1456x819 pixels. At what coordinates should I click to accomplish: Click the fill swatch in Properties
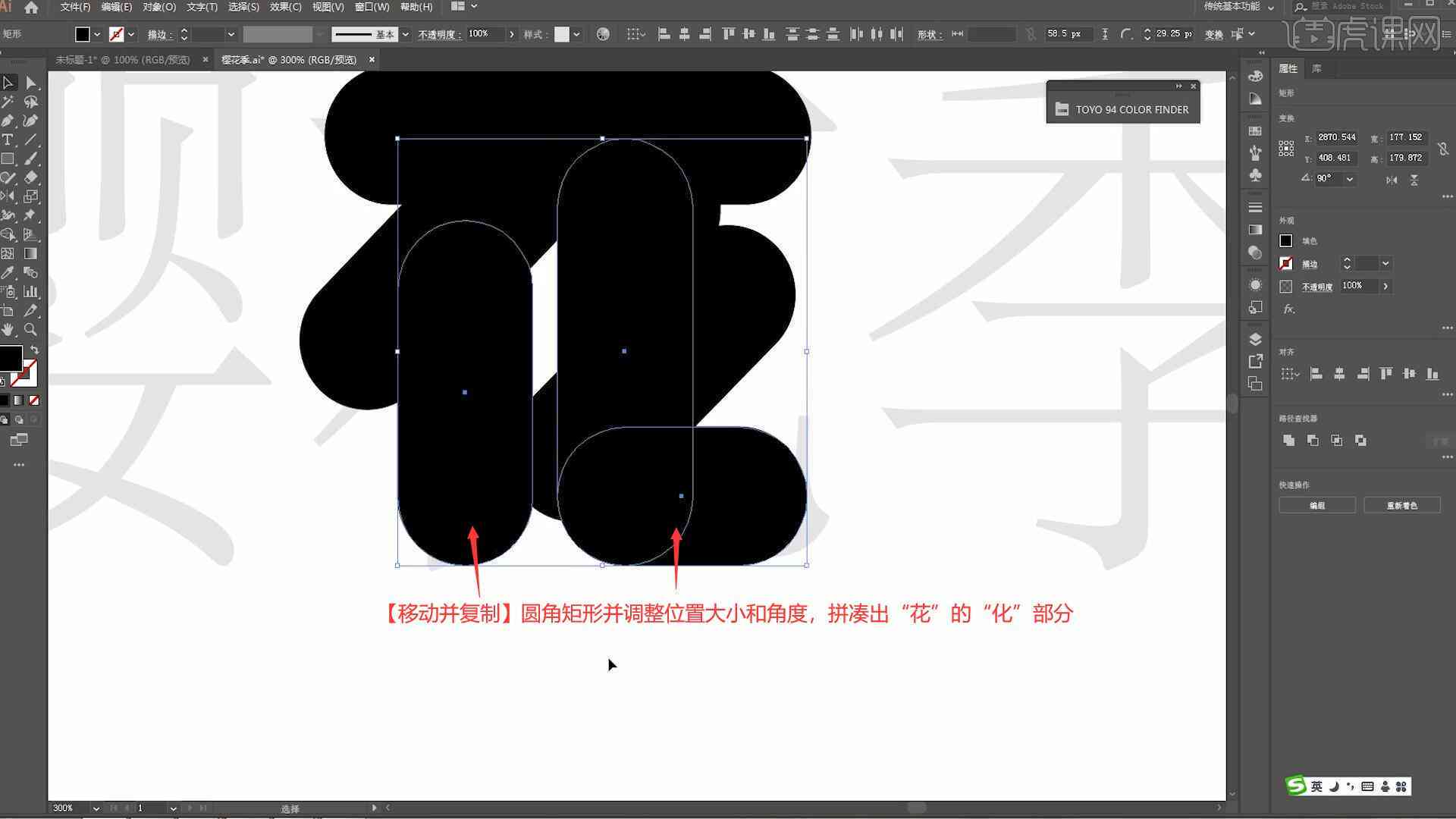pyautogui.click(x=1286, y=240)
